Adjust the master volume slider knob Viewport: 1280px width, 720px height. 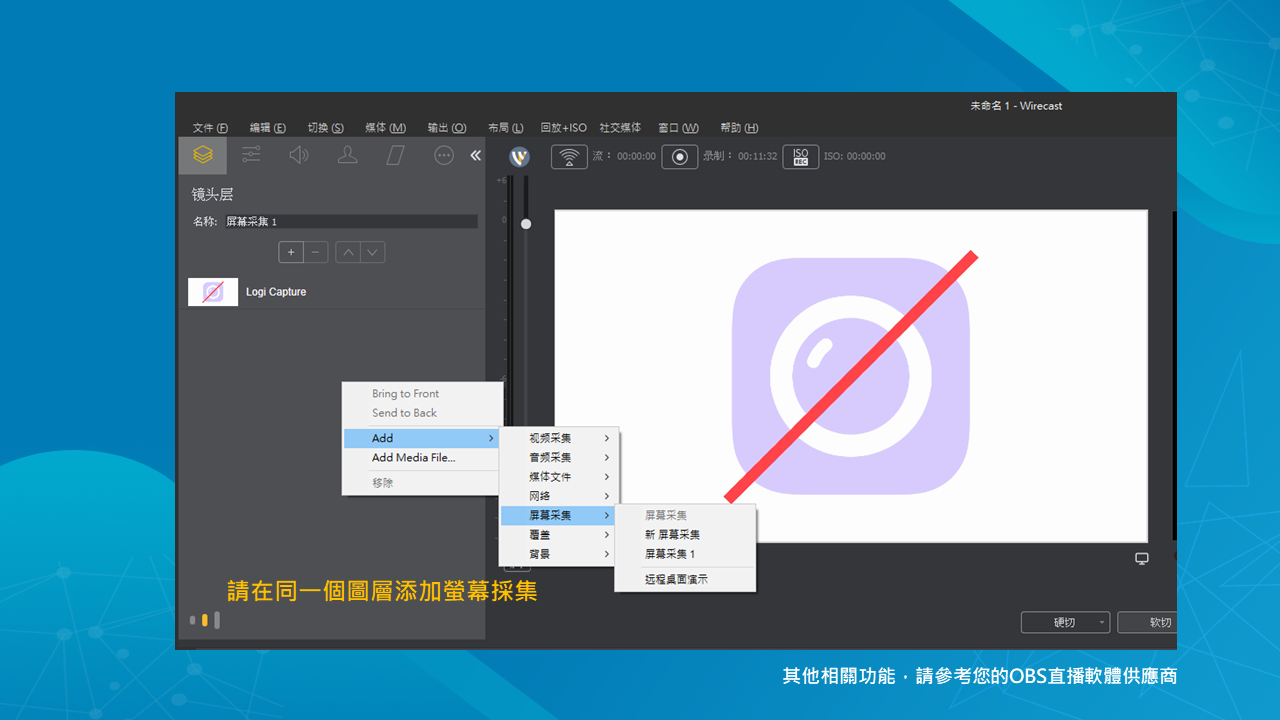[x=526, y=224]
